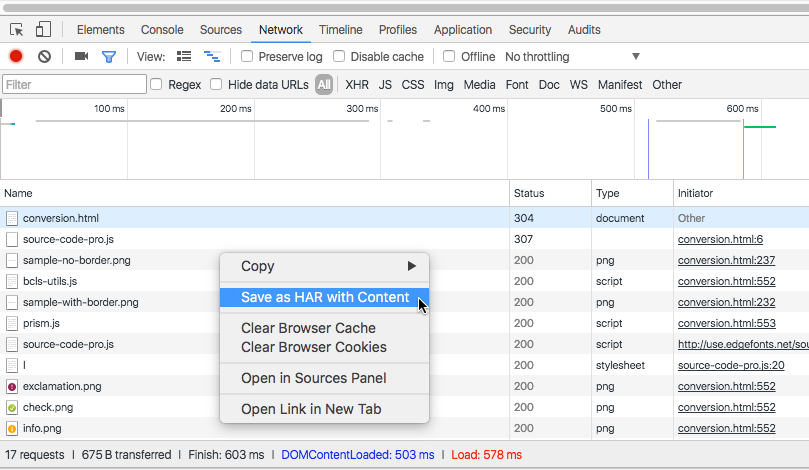Toggle the filter funnel icon

pyautogui.click(x=109, y=57)
